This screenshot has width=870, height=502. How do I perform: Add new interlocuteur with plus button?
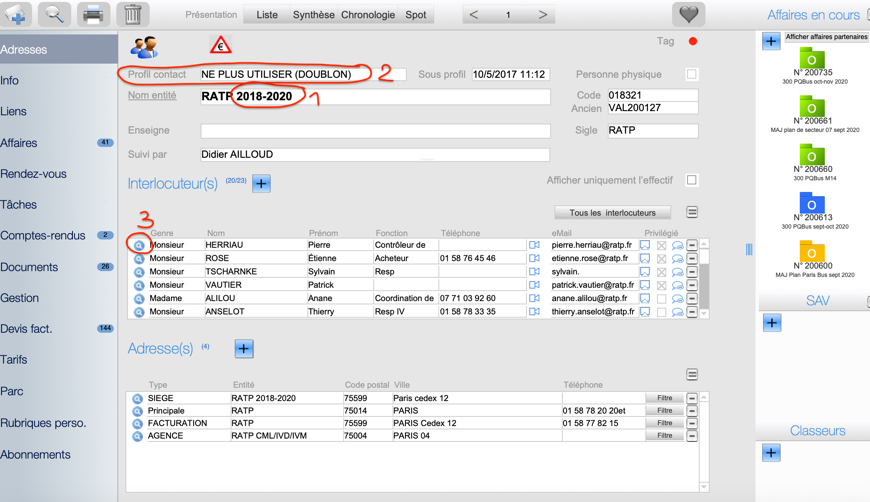click(261, 184)
